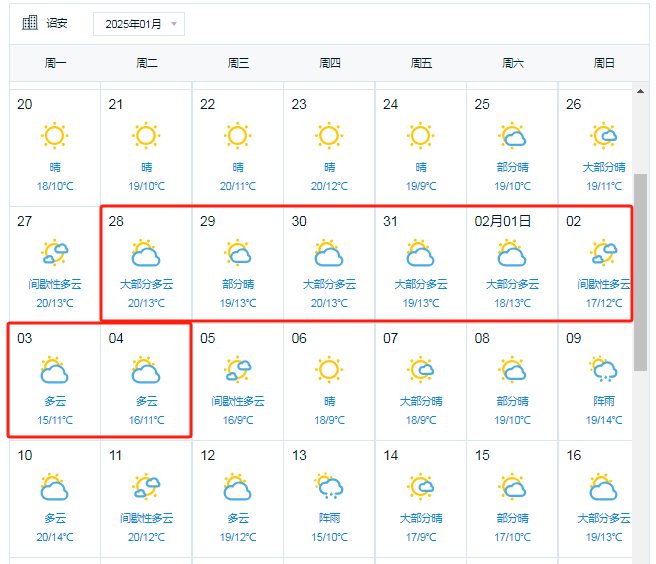
Task: Click the mostly sunny icon for day 07
Action: (x=421, y=370)
